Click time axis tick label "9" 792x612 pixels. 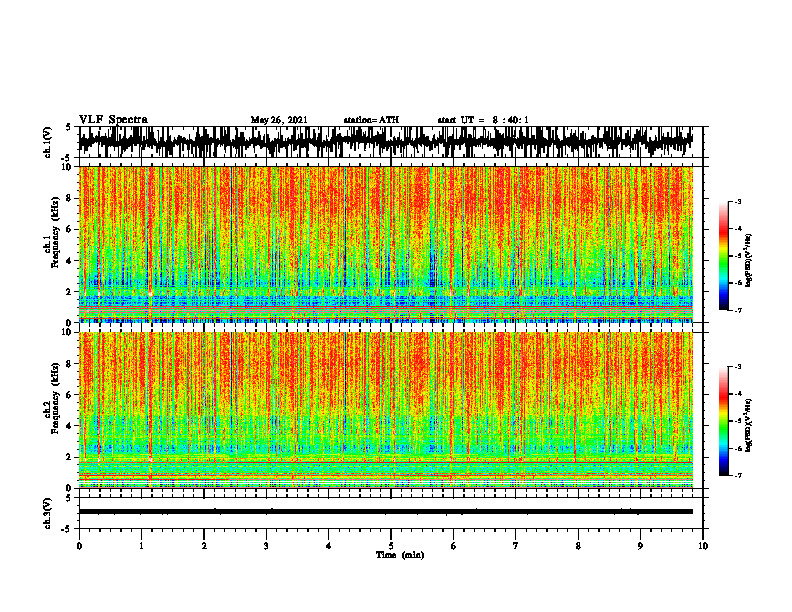[x=640, y=546]
